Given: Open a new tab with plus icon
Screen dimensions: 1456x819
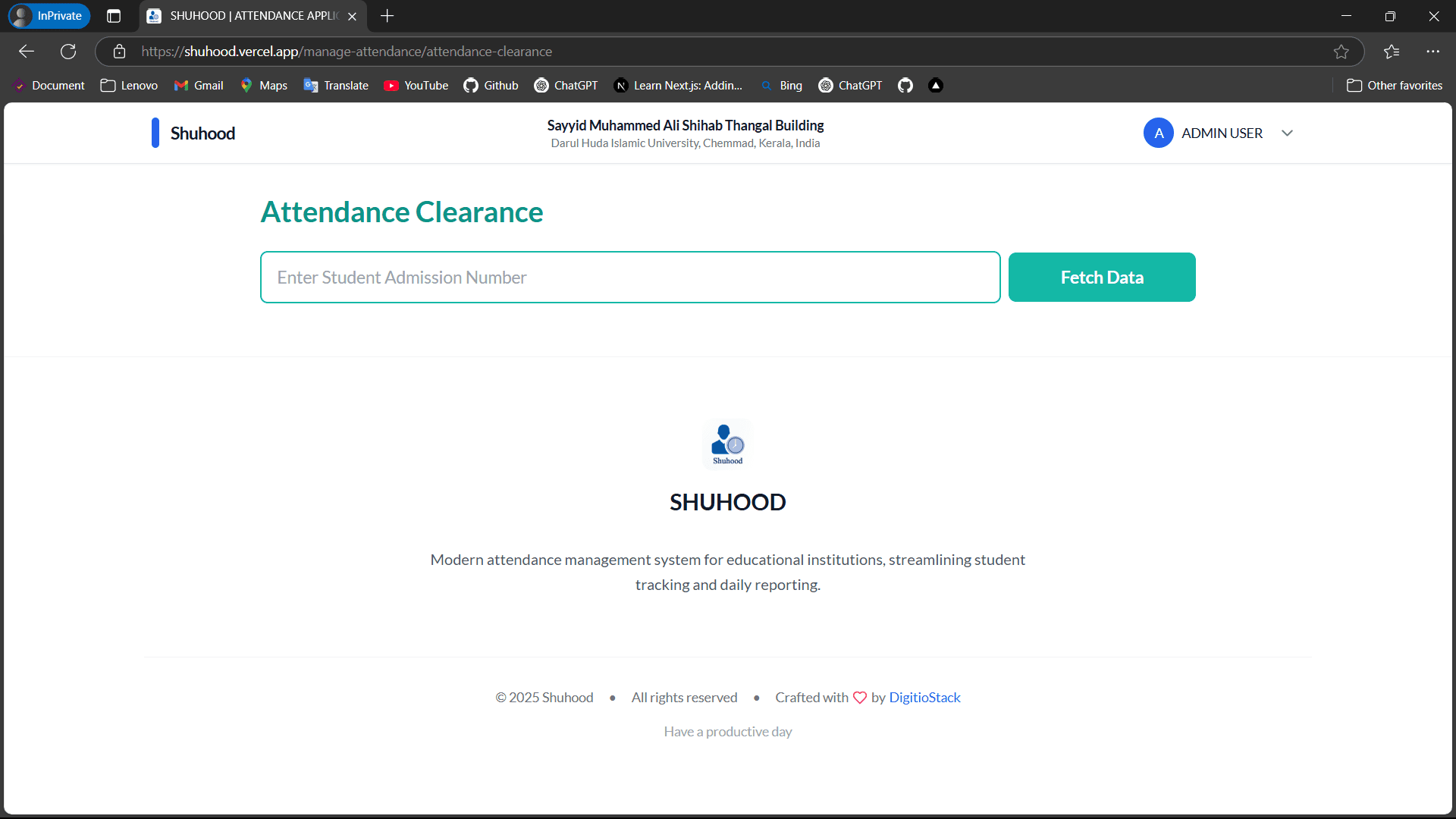Looking at the screenshot, I should [x=387, y=16].
